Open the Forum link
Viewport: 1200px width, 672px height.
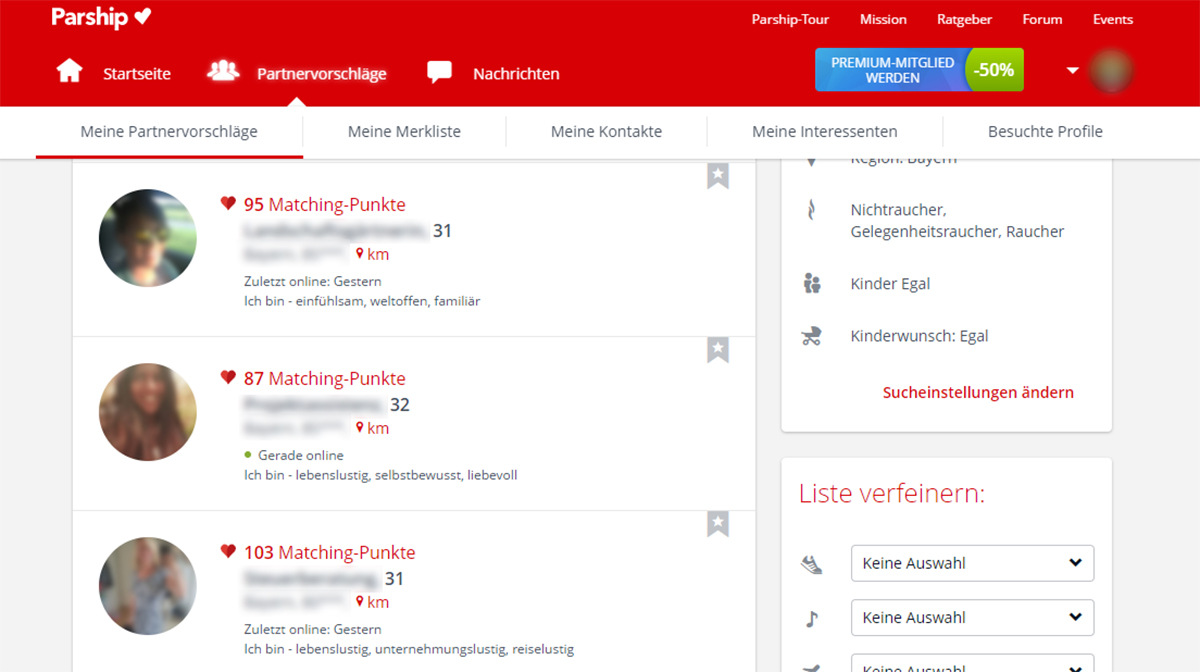pyautogui.click(x=1042, y=19)
